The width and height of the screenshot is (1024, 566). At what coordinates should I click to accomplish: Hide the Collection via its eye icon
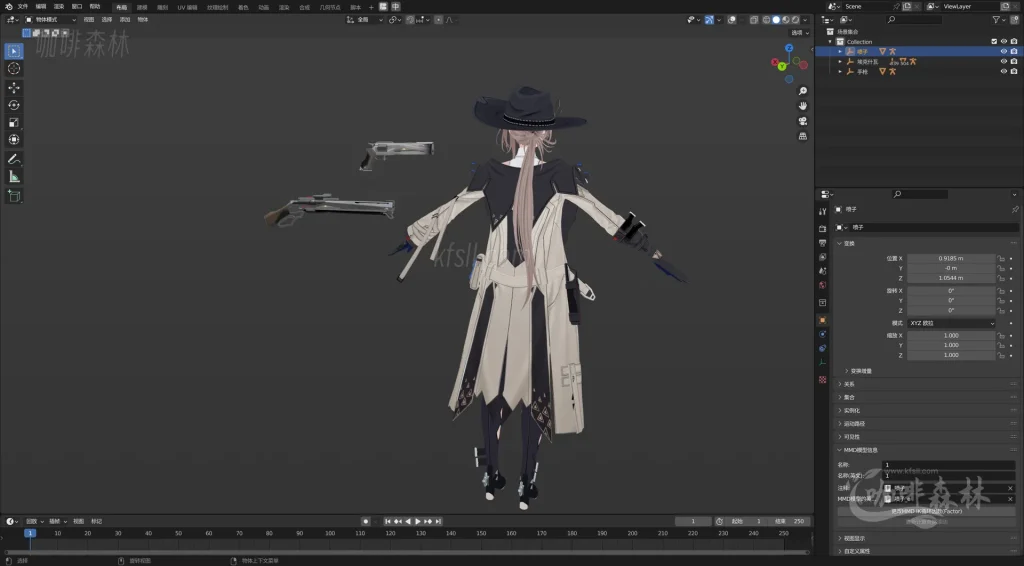click(1004, 42)
